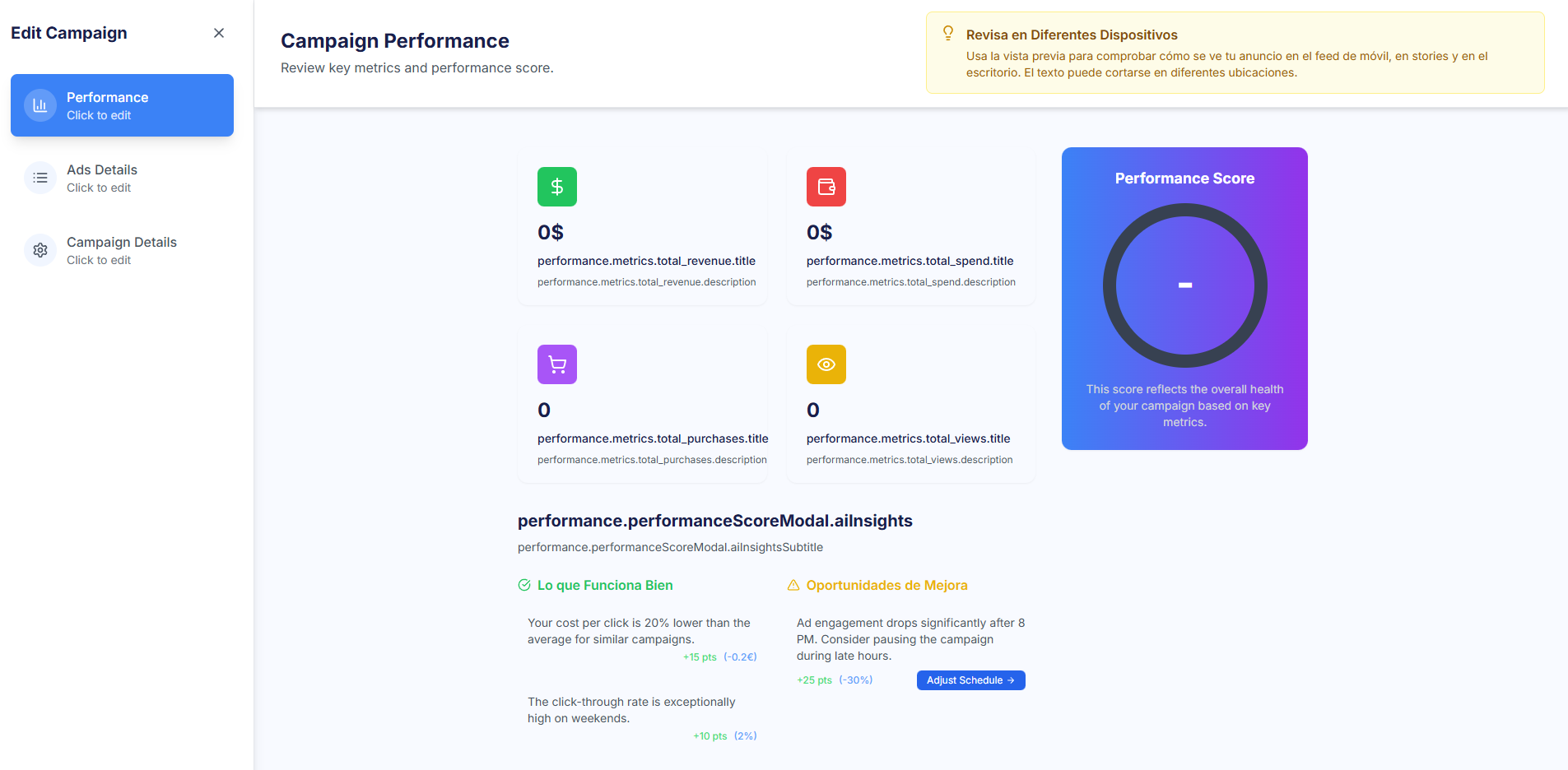Click the green dollar revenue icon

click(556, 187)
